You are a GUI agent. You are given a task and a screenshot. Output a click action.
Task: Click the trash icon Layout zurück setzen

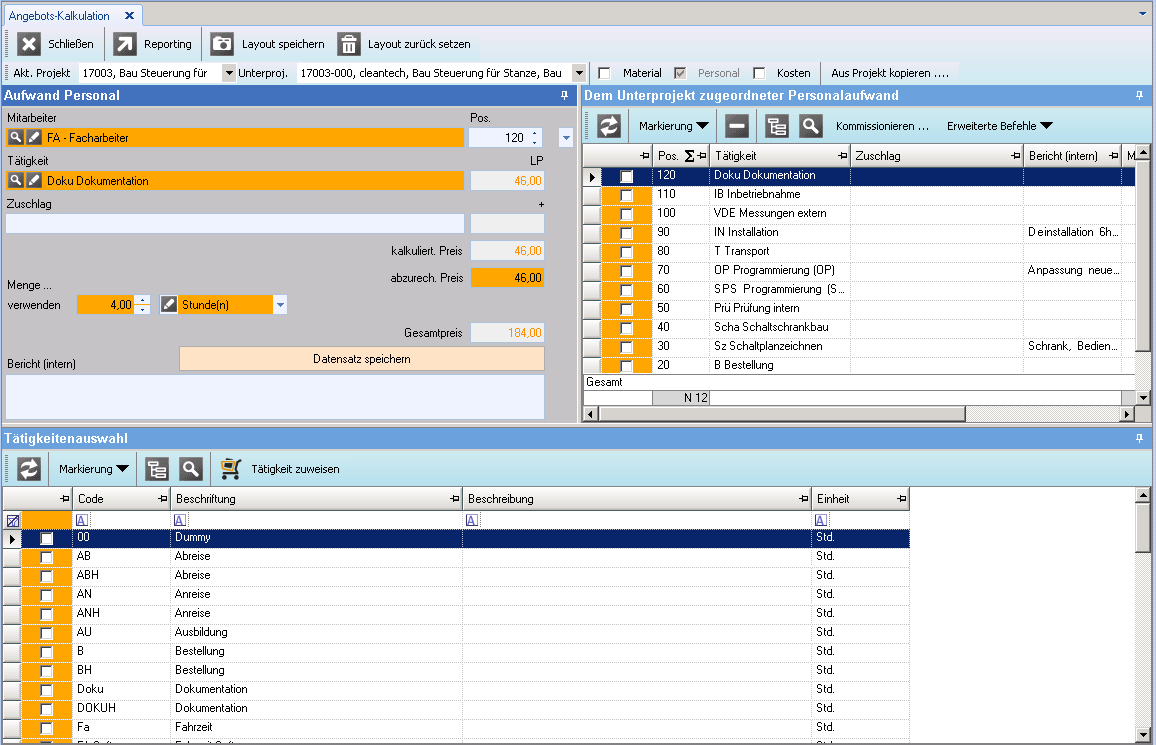tap(349, 44)
